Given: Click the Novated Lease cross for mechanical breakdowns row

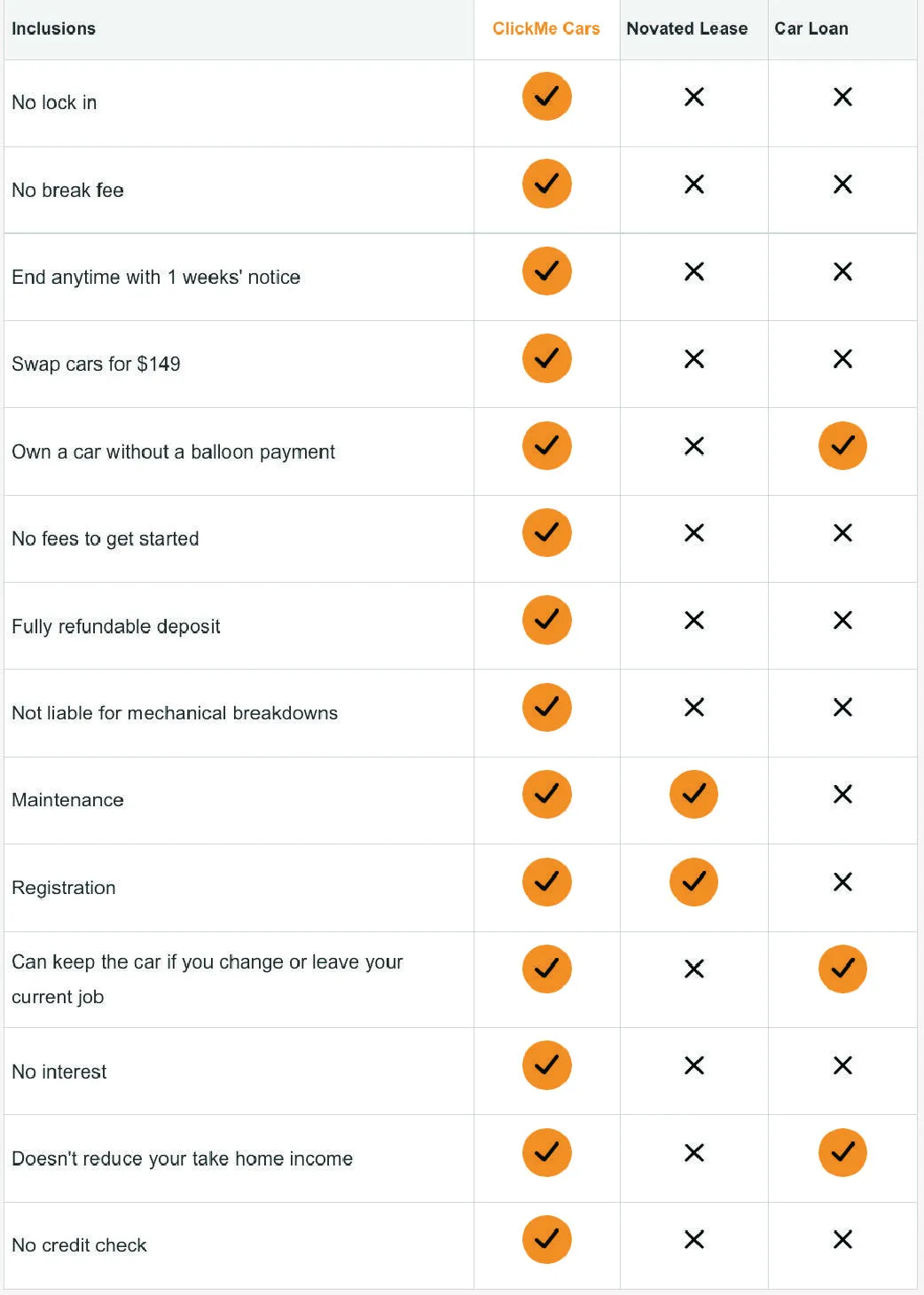Looking at the screenshot, I should [x=694, y=707].
